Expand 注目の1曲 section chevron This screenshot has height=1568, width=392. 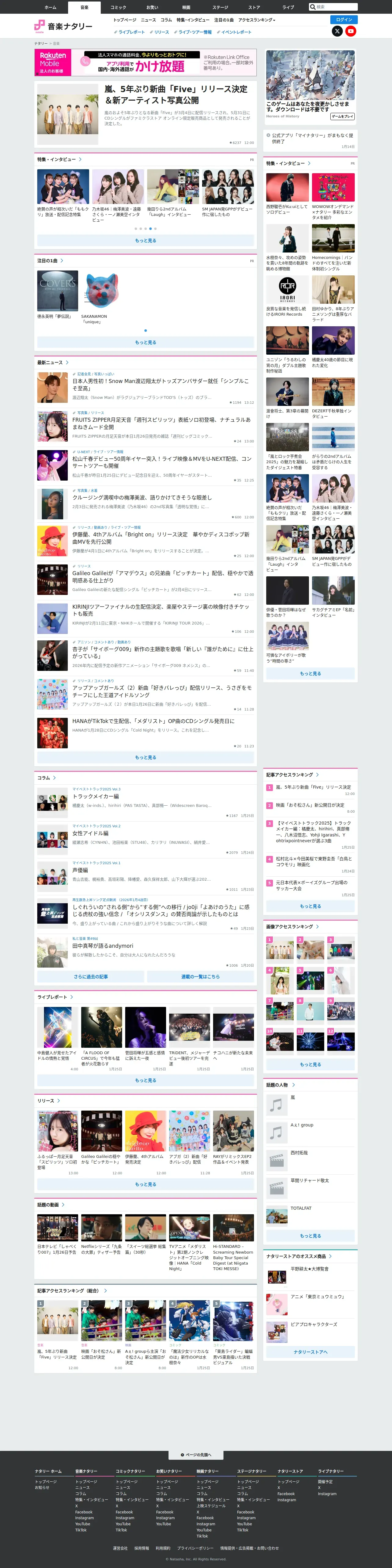[62, 260]
